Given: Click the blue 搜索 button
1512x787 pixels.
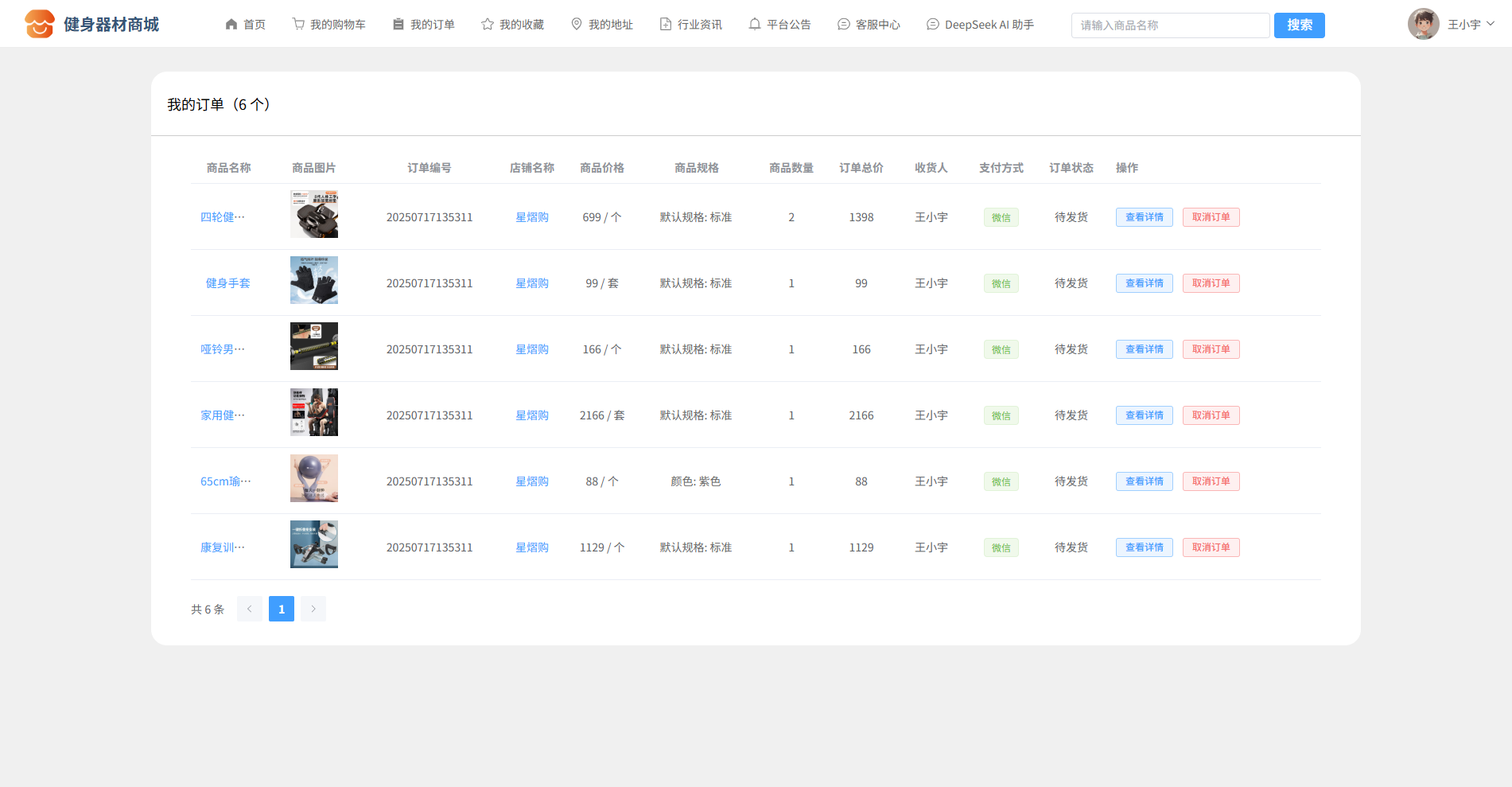Looking at the screenshot, I should pos(1299,25).
